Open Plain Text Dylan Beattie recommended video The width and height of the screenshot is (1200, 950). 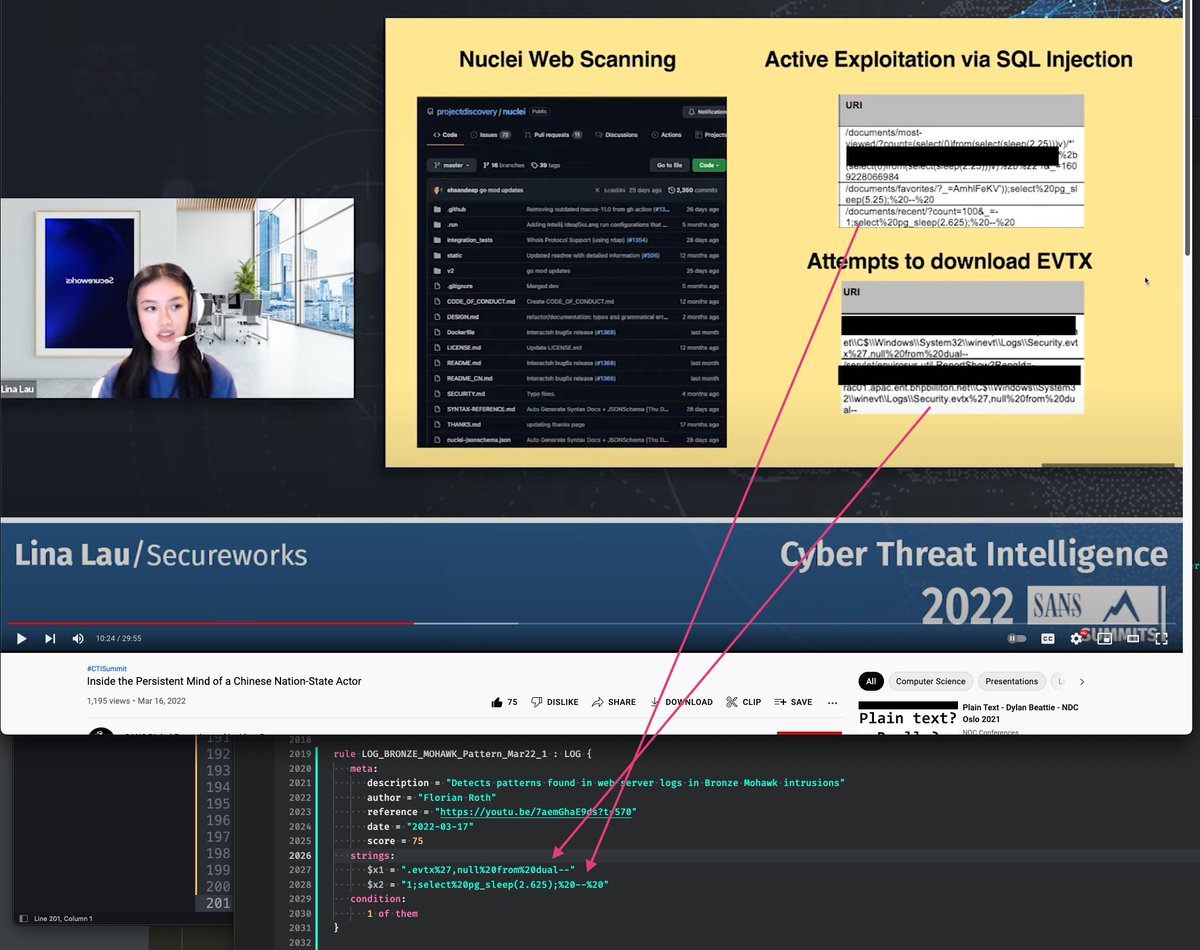(x=1020, y=713)
